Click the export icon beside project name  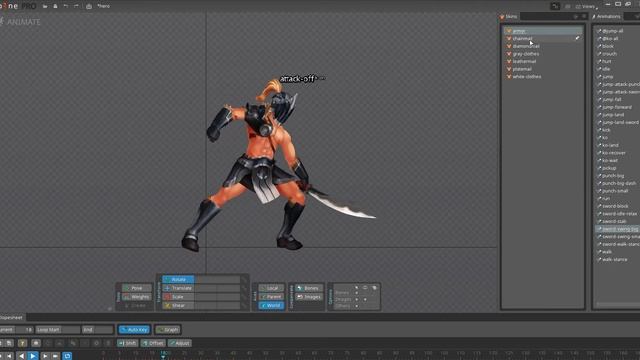pos(89,6)
